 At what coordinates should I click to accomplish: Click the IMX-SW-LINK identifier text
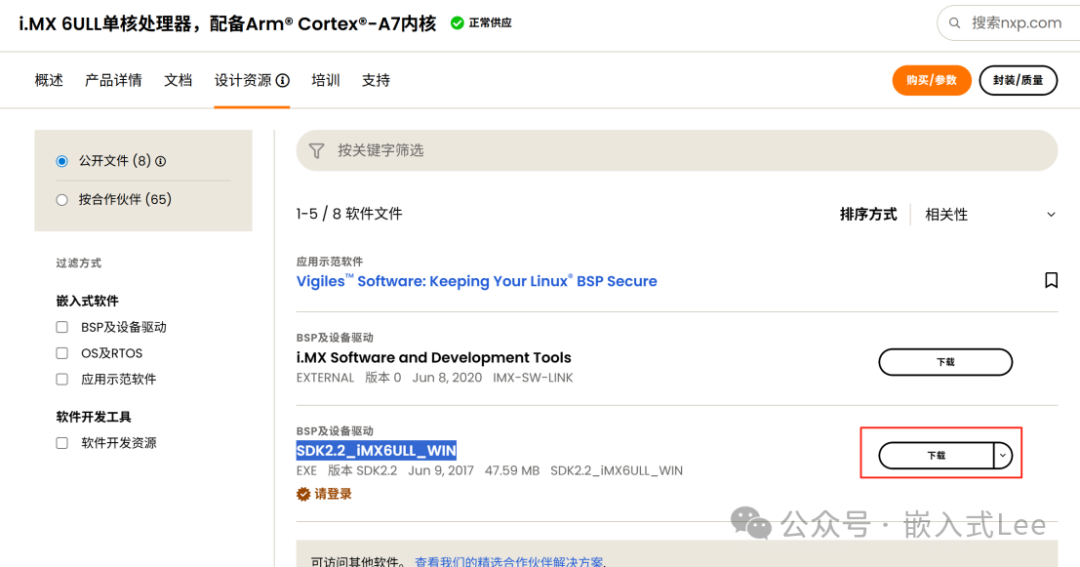pyautogui.click(x=533, y=378)
